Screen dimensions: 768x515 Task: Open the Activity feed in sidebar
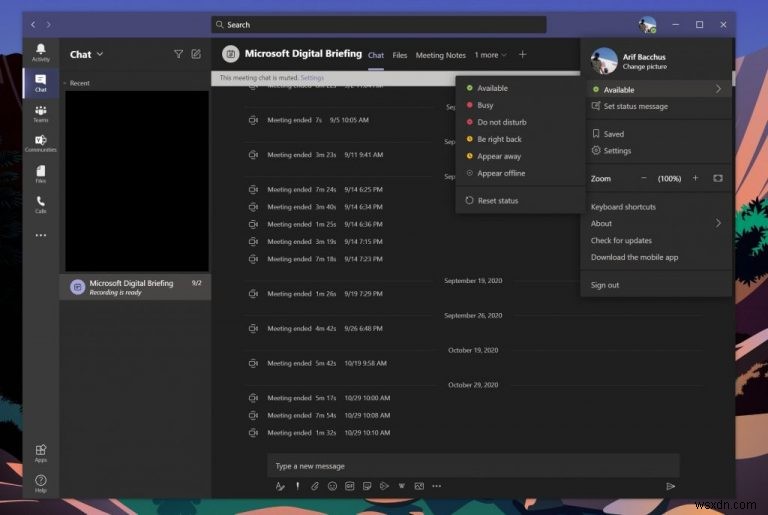click(x=41, y=52)
